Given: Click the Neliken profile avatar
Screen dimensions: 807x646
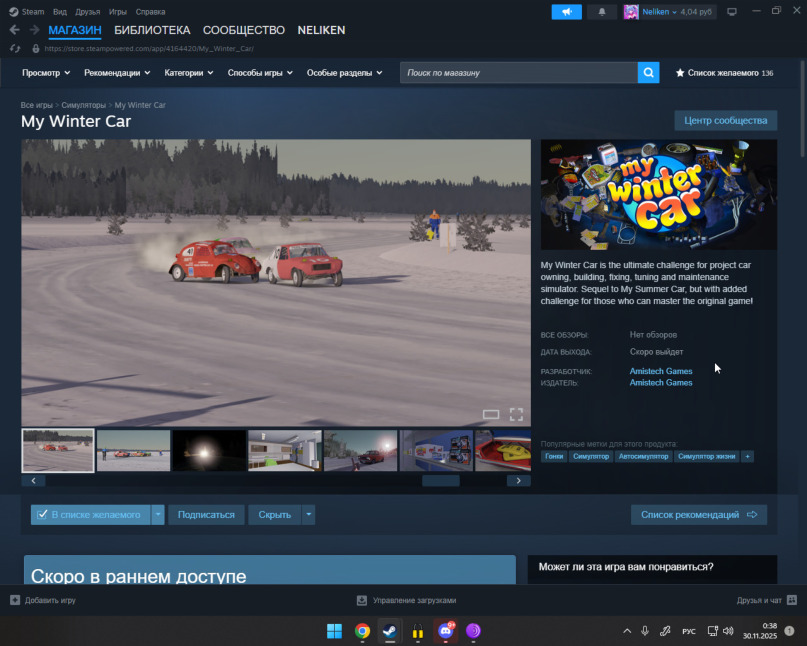Looking at the screenshot, I should pyautogui.click(x=631, y=11).
